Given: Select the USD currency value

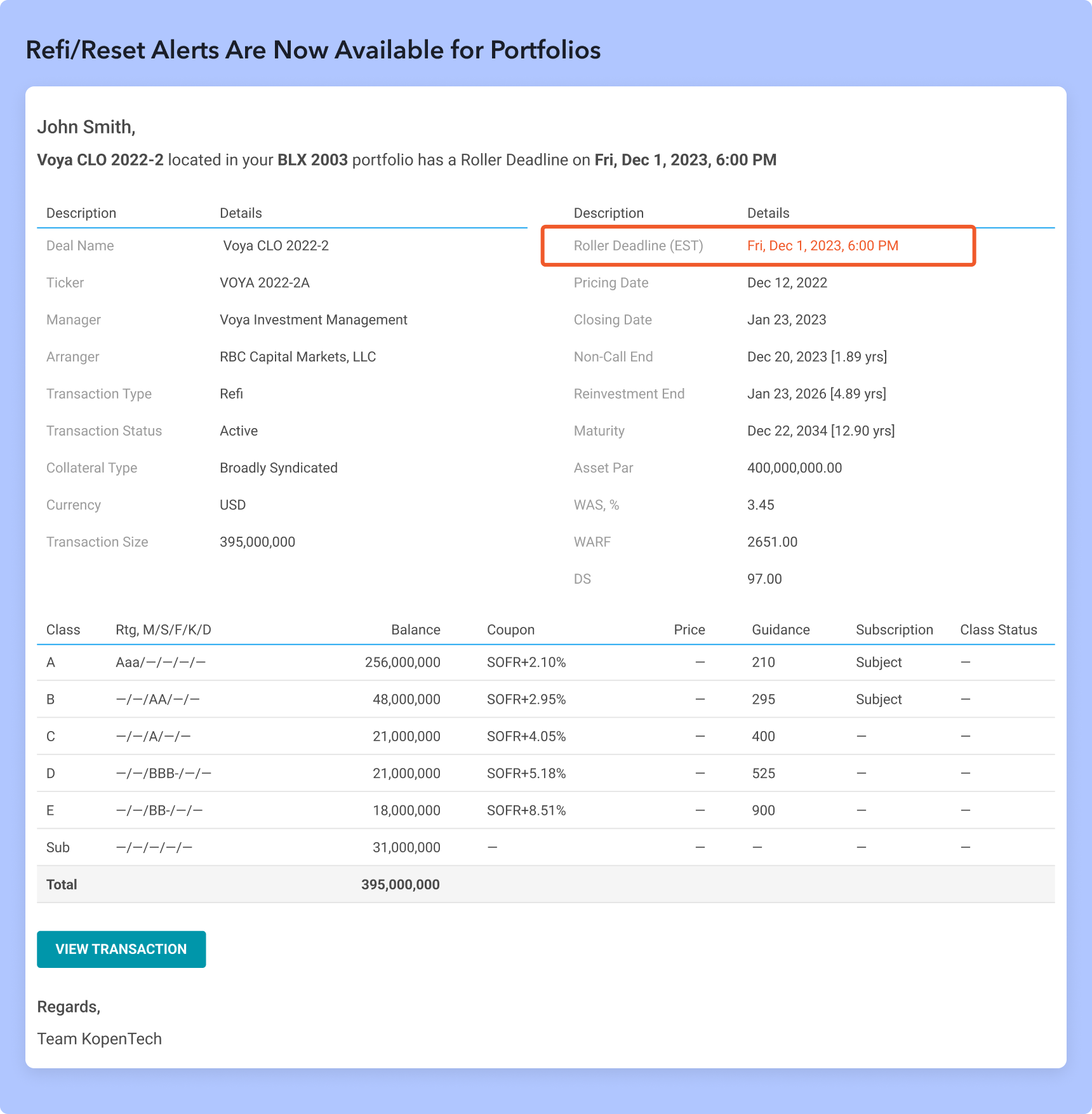Looking at the screenshot, I should [232, 505].
